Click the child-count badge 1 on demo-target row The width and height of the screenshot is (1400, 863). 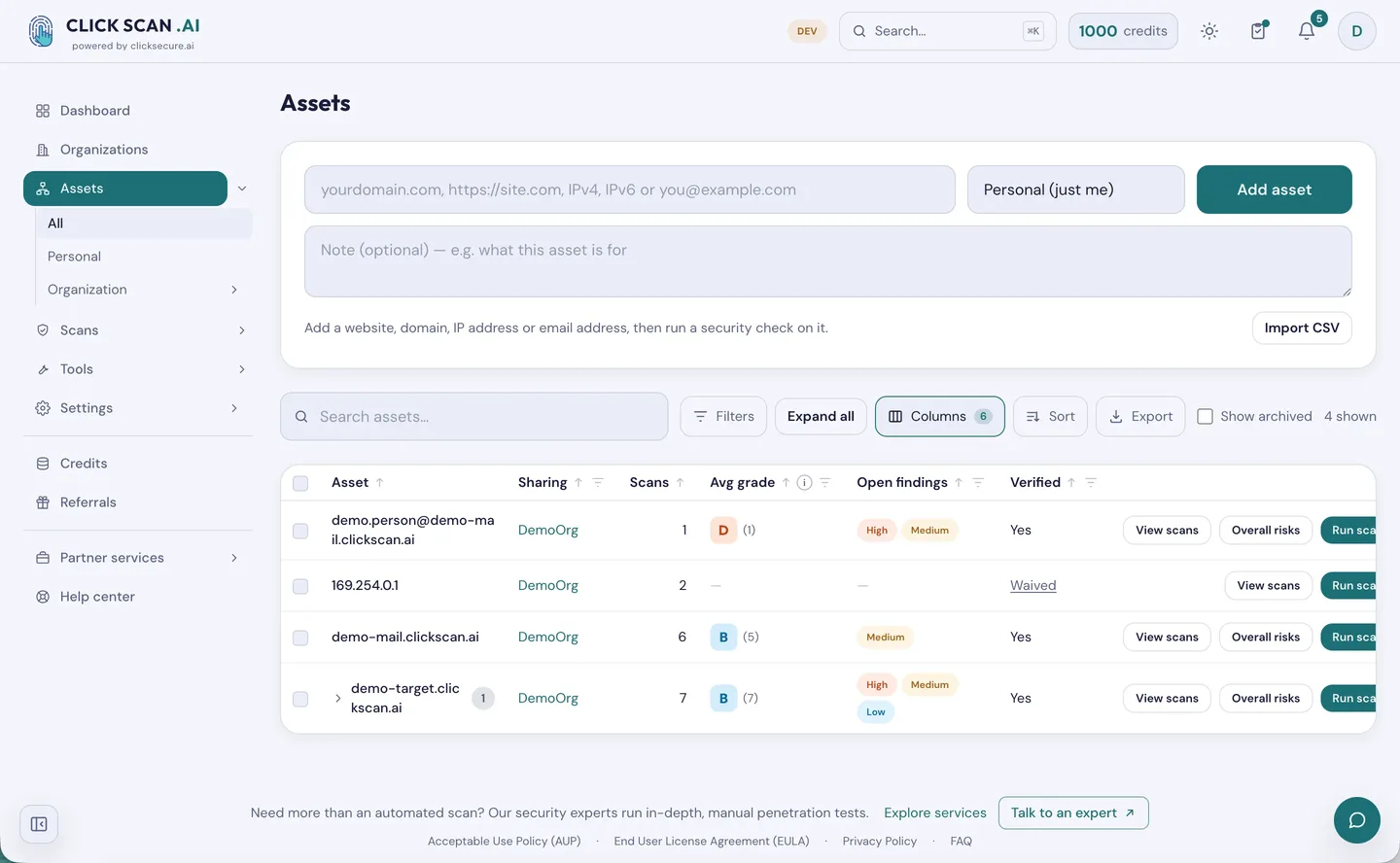click(x=483, y=699)
